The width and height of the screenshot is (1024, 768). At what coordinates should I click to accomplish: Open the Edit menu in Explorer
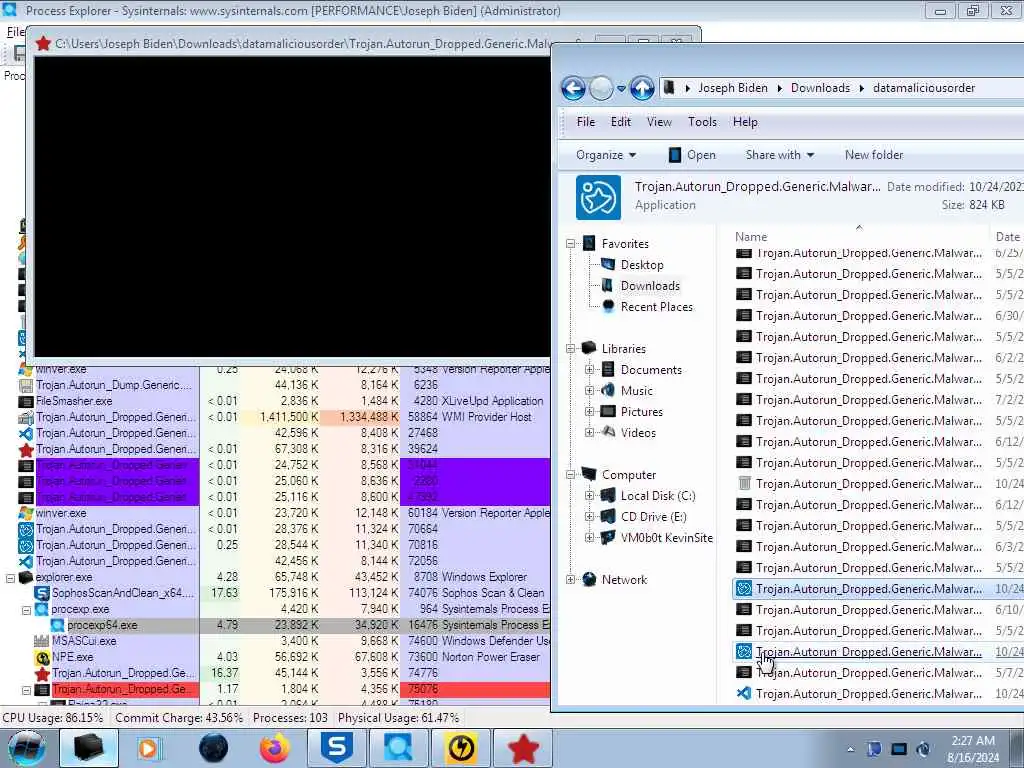coord(620,121)
